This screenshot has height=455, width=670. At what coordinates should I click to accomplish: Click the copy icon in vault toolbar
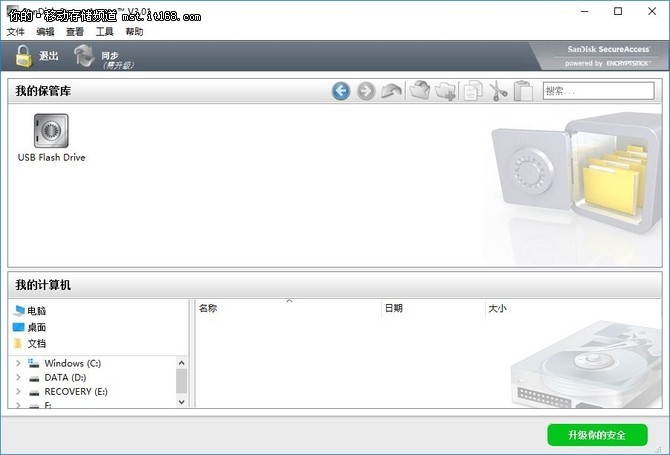(x=471, y=92)
